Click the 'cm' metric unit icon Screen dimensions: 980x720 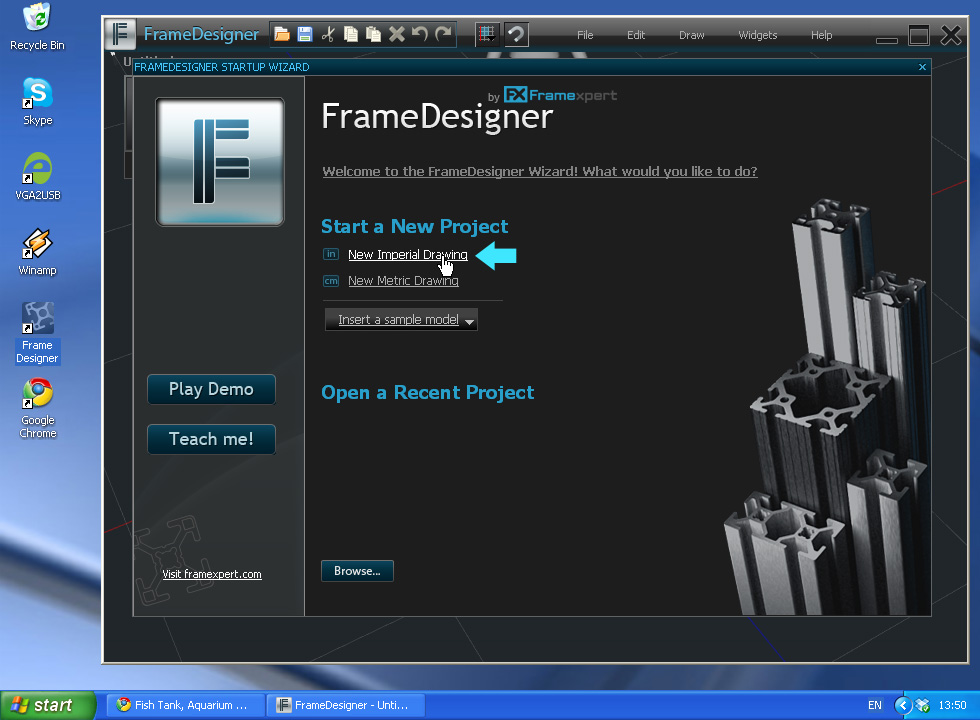pyautogui.click(x=331, y=281)
